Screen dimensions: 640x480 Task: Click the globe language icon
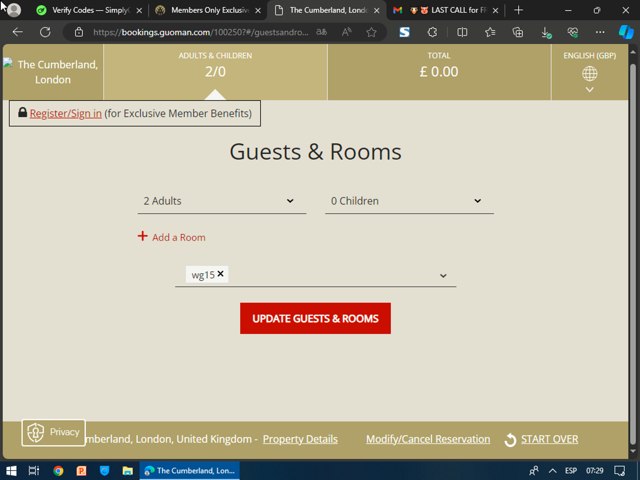[x=589, y=73]
